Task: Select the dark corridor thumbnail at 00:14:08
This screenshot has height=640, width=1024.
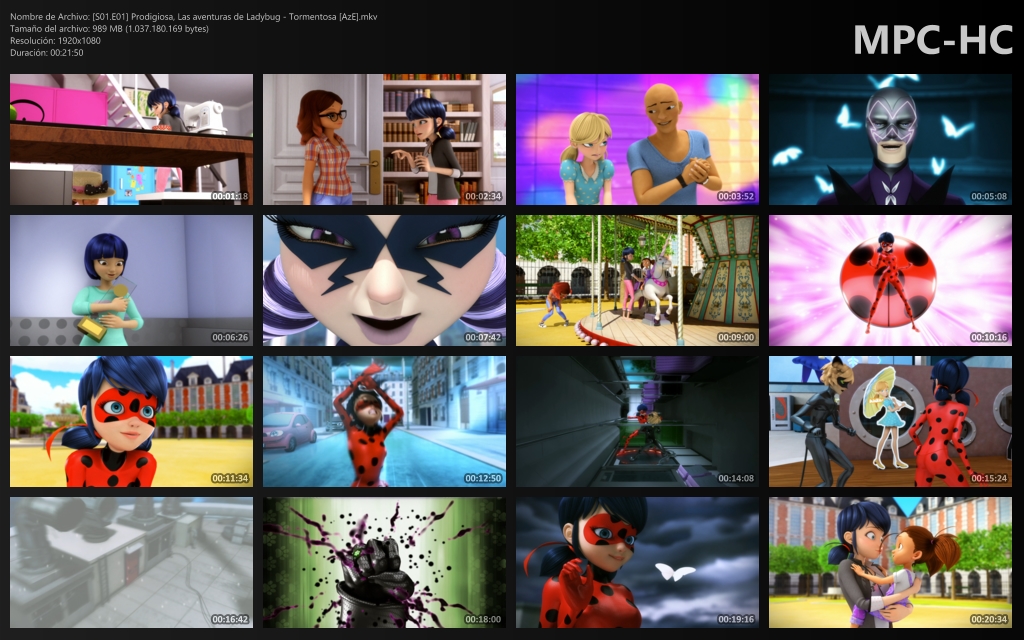Action: (637, 421)
